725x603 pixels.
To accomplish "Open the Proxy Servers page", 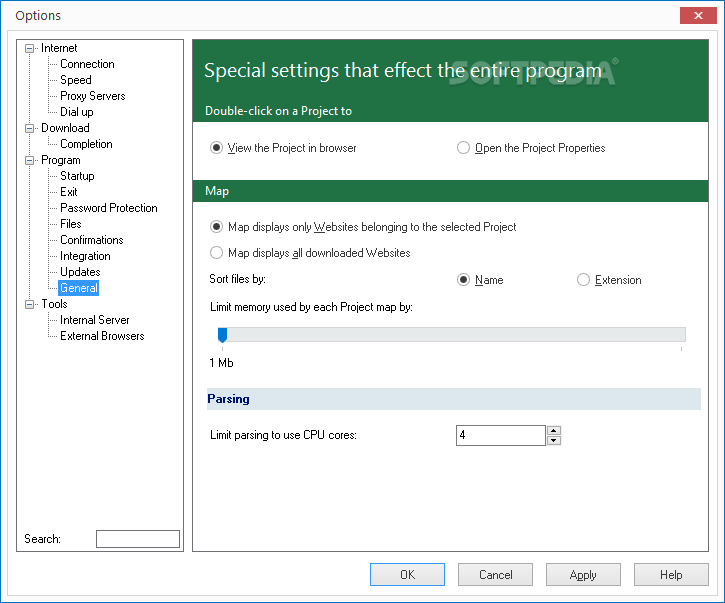I will coord(92,96).
